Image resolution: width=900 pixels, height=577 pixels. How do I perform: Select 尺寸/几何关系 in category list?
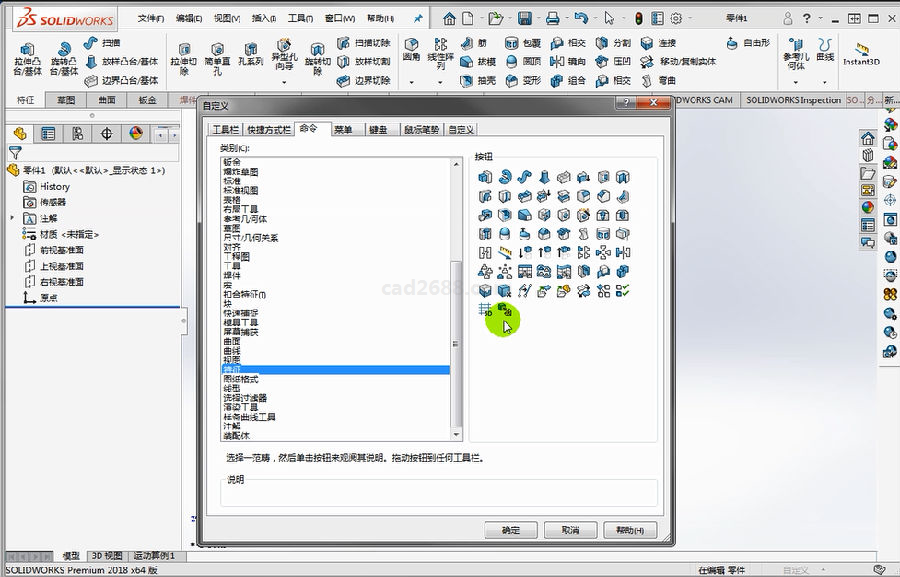click(x=250, y=237)
